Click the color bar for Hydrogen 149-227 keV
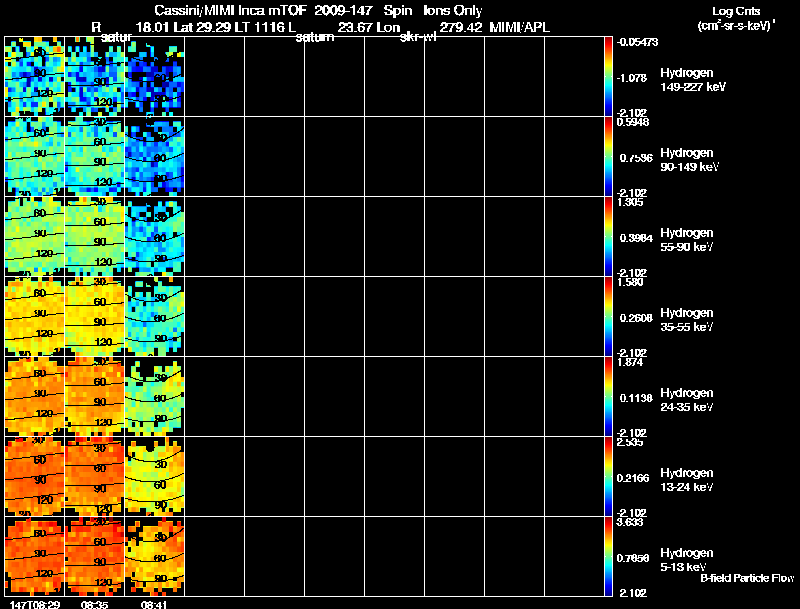This screenshot has height=609, width=800. tap(609, 77)
